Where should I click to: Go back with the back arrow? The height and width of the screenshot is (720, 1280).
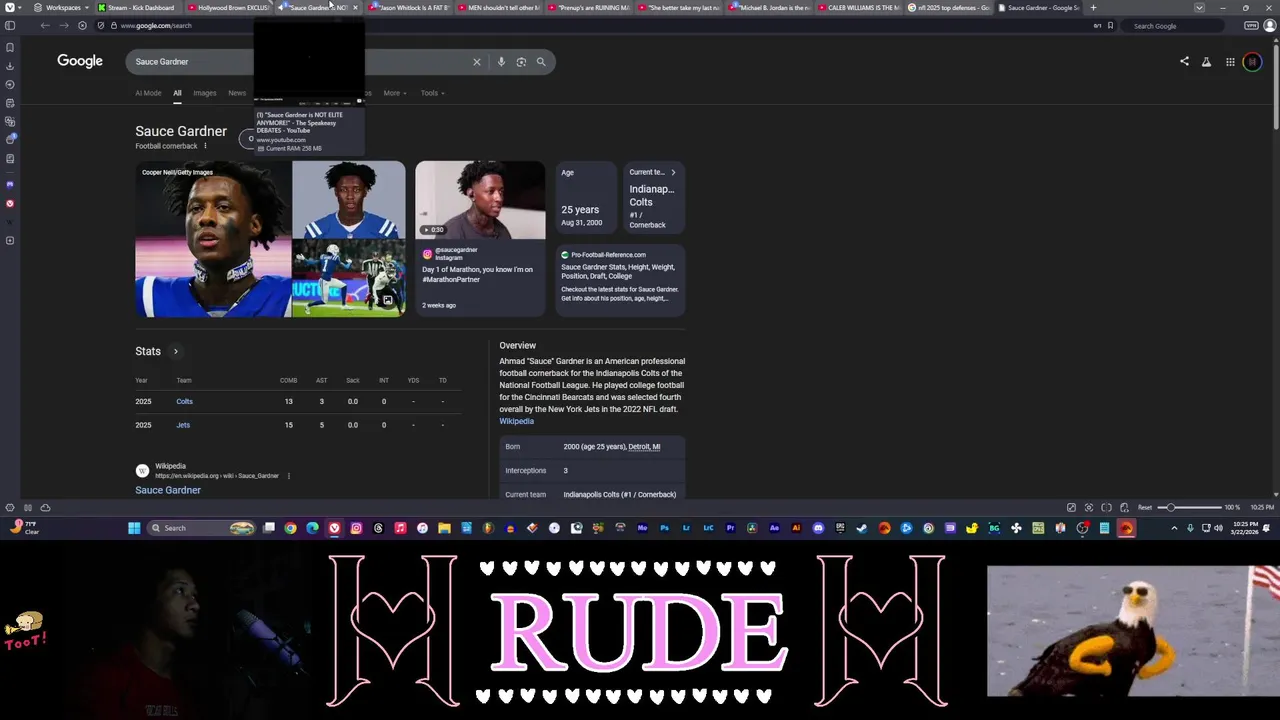[45, 25]
